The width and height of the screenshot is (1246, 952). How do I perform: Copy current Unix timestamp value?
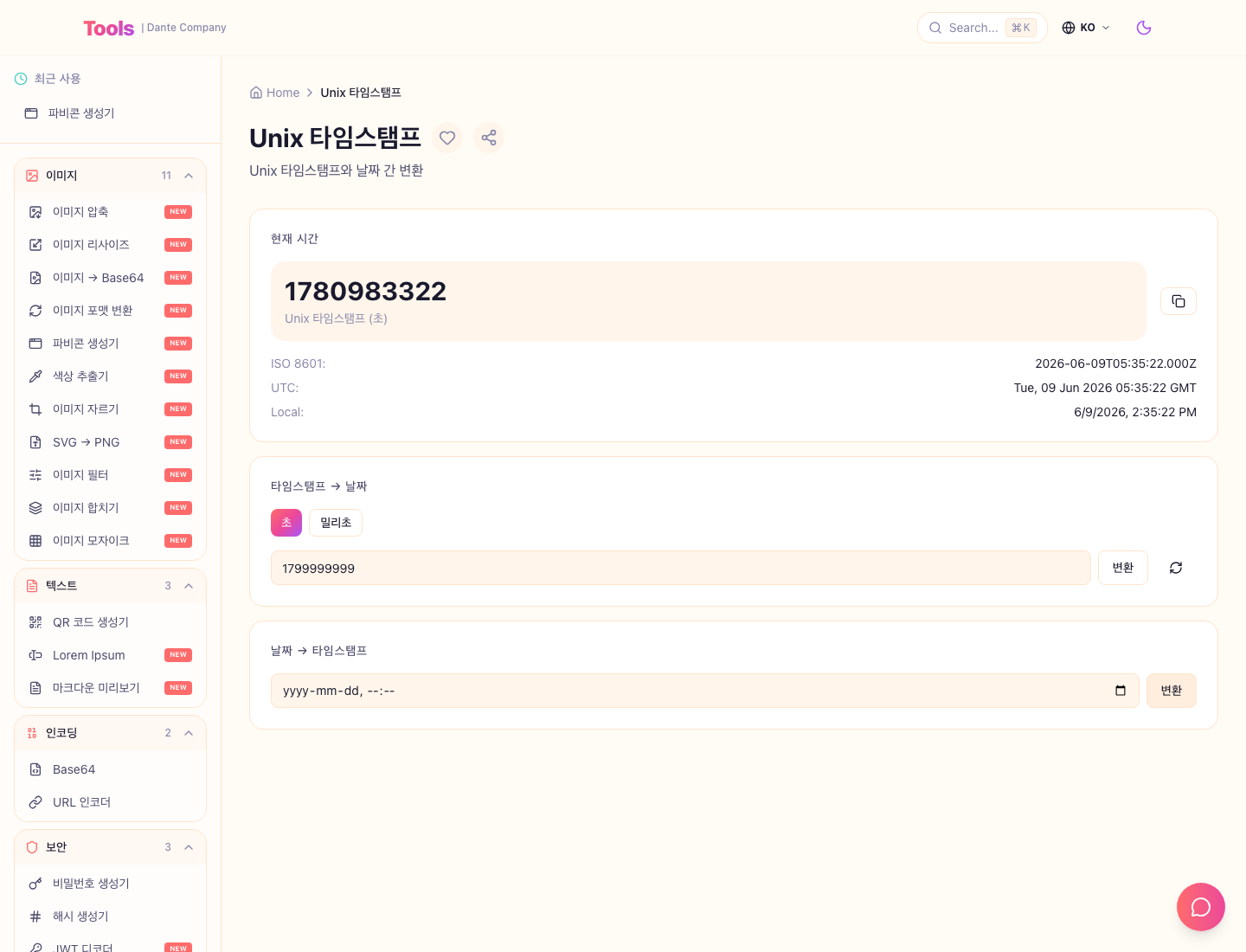click(x=1179, y=301)
